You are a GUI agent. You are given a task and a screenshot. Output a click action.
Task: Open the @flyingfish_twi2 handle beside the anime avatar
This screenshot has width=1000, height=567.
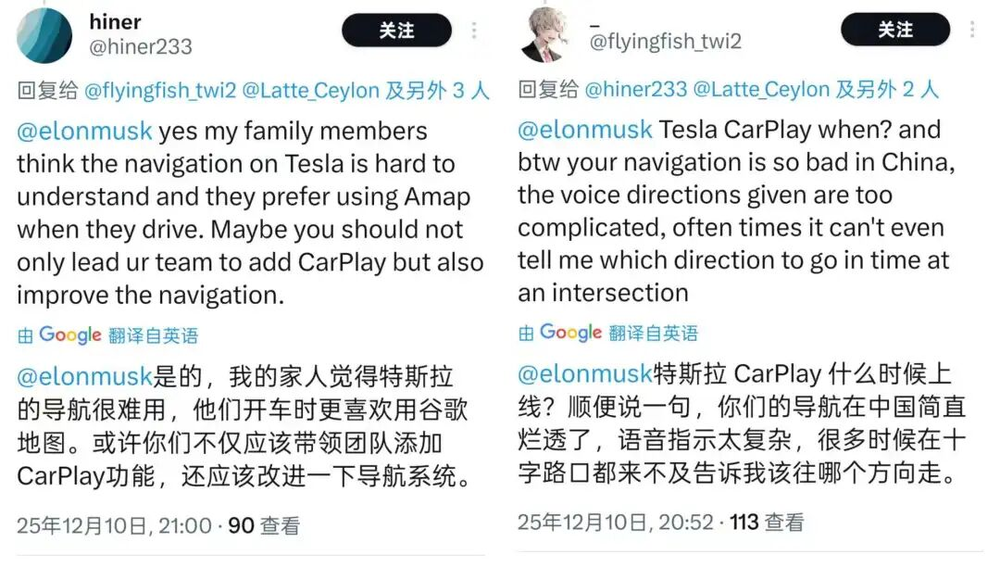665,41
